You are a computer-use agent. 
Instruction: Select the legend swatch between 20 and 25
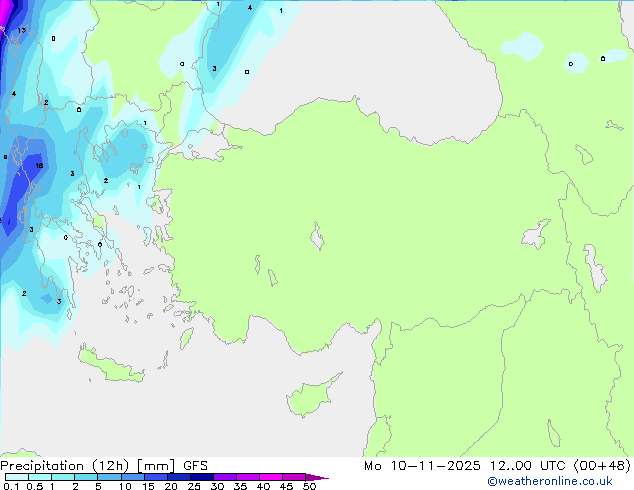(179, 477)
